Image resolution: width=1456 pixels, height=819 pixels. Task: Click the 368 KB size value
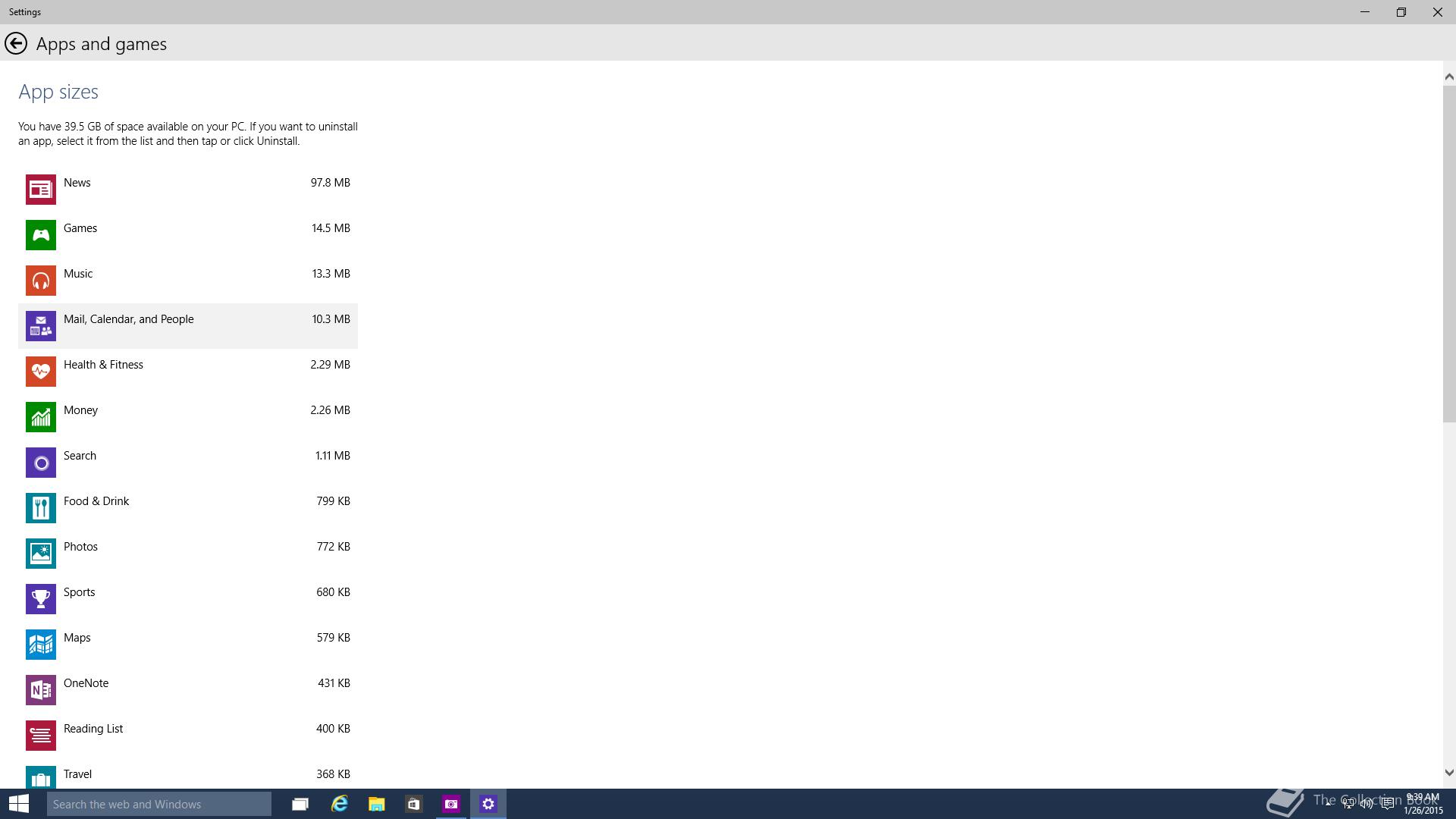pyautogui.click(x=334, y=774)
